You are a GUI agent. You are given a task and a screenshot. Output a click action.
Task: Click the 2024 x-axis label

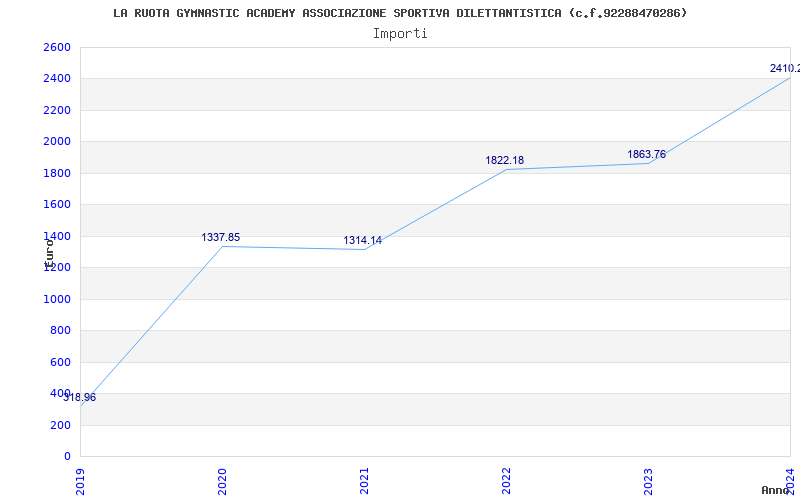(790, 481)
